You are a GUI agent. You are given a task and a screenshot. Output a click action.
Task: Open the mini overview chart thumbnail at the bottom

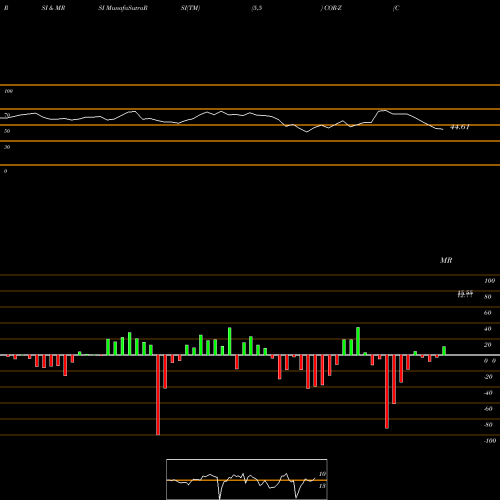[247, 479]
